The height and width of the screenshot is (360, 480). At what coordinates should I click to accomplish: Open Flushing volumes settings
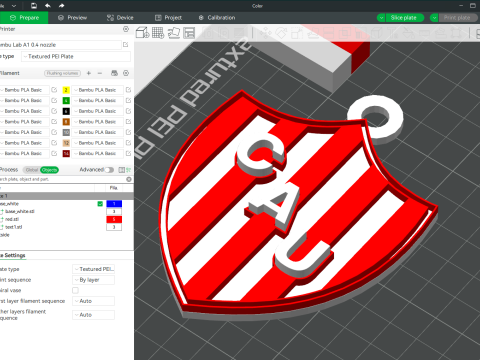[63, 73]
